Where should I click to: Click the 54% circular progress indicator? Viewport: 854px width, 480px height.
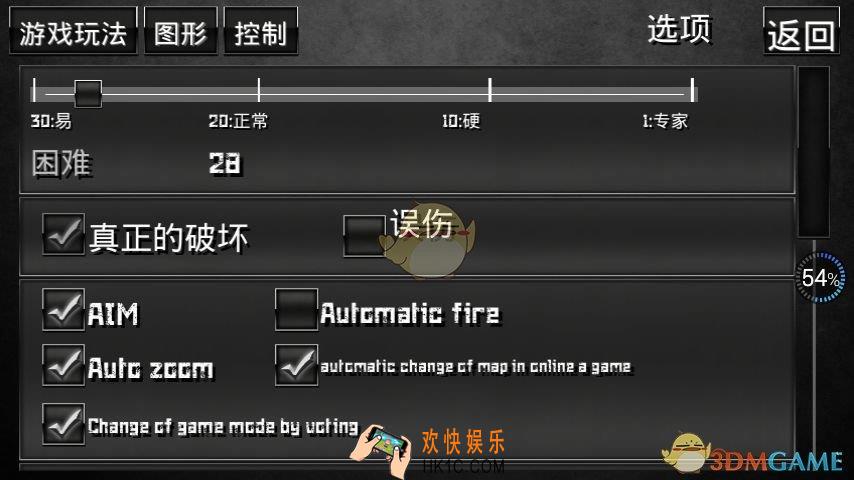coord(820,277)
